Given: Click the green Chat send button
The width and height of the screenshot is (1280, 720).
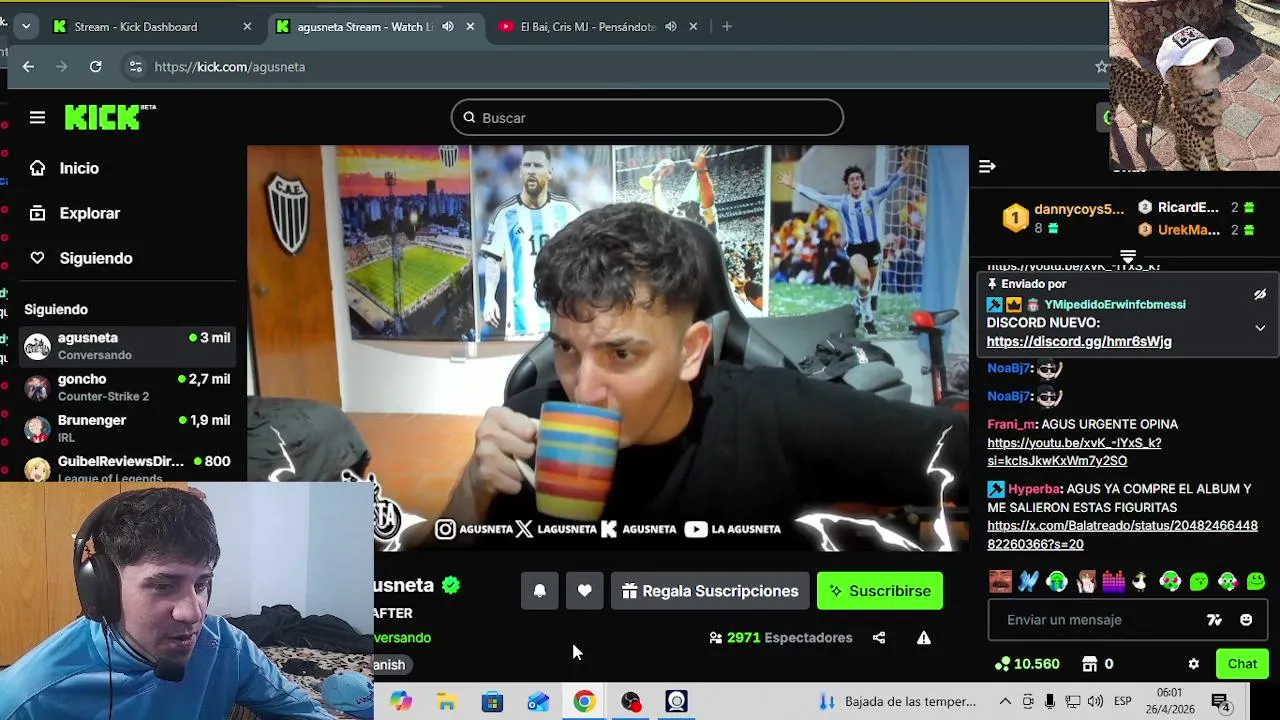Looking at the screenshot, I should point(1242,664).
